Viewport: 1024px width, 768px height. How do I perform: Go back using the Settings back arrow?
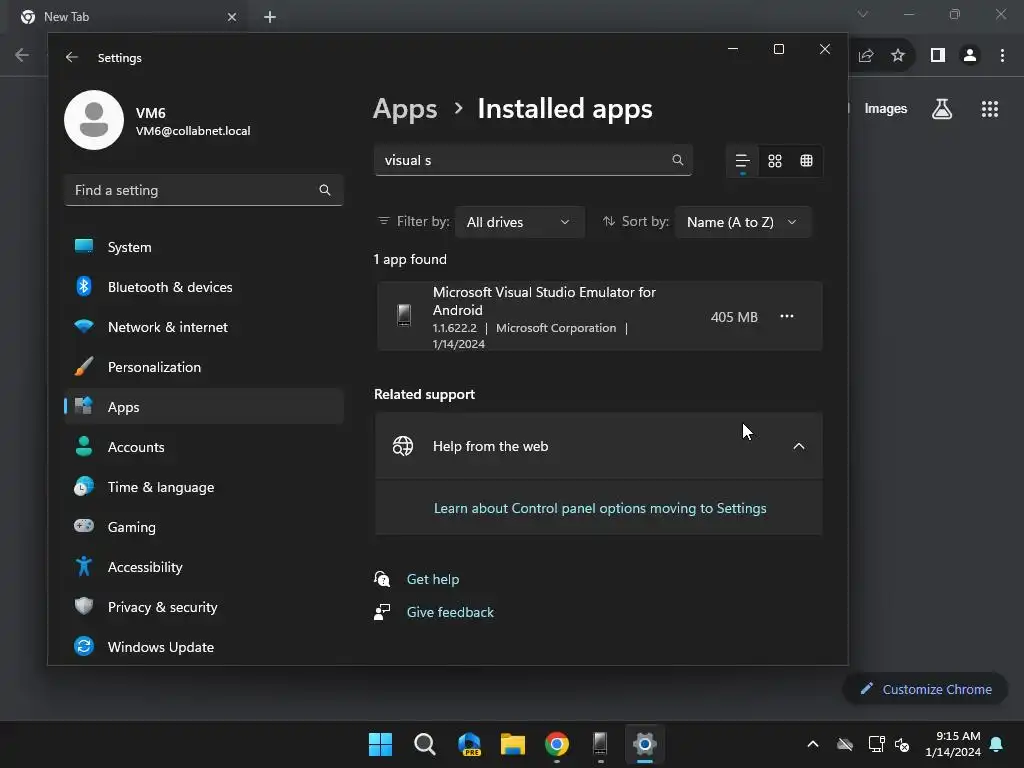72,57
